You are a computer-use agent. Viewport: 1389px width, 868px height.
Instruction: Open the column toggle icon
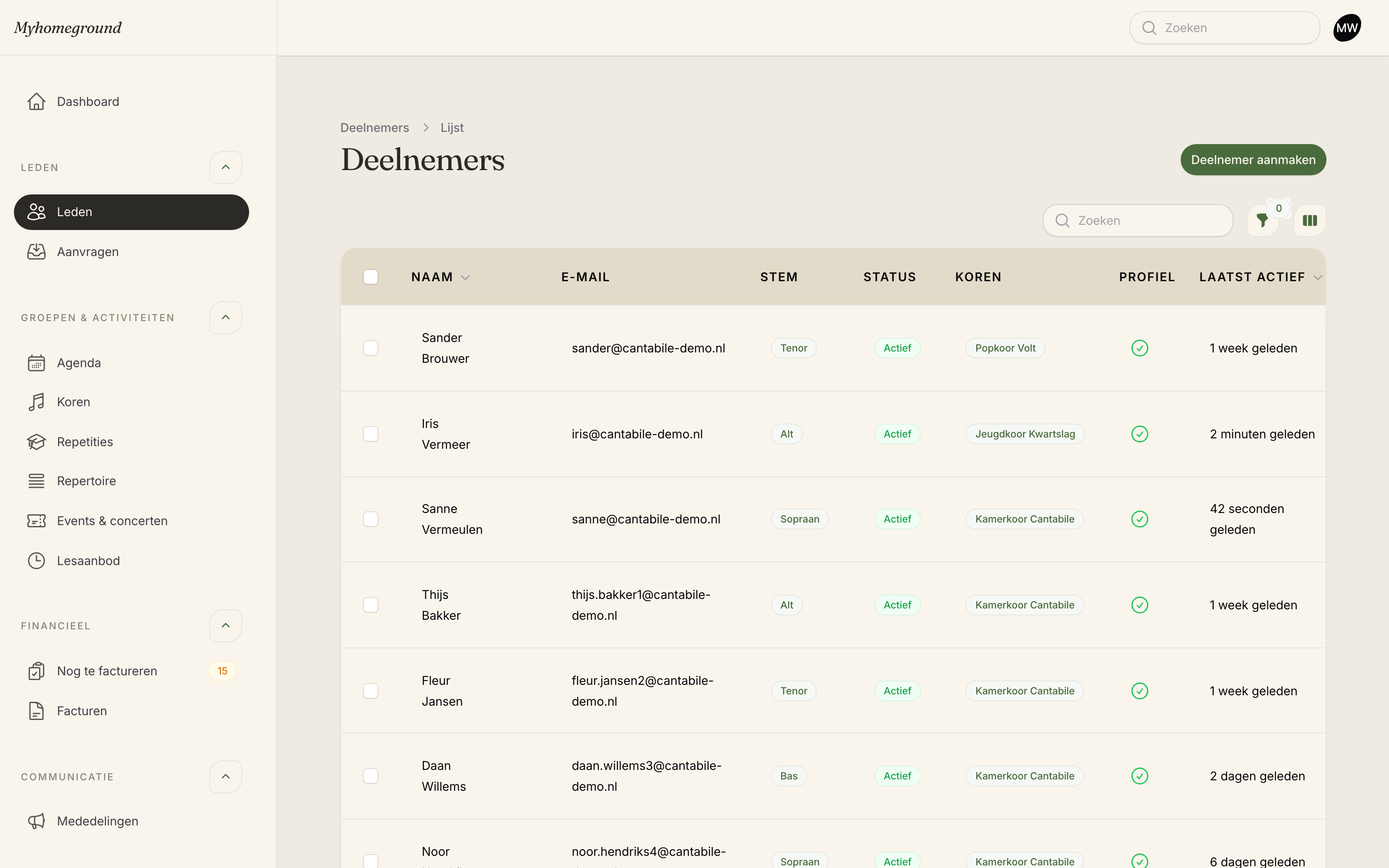(1310, 220)
